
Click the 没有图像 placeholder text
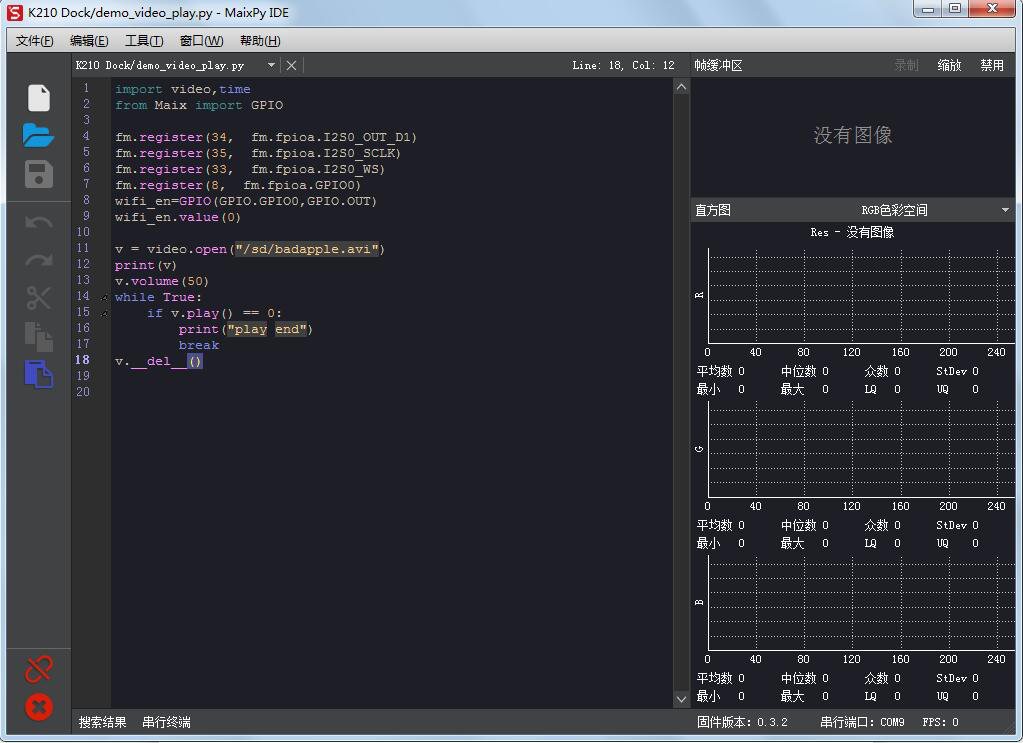coord(852,135)
